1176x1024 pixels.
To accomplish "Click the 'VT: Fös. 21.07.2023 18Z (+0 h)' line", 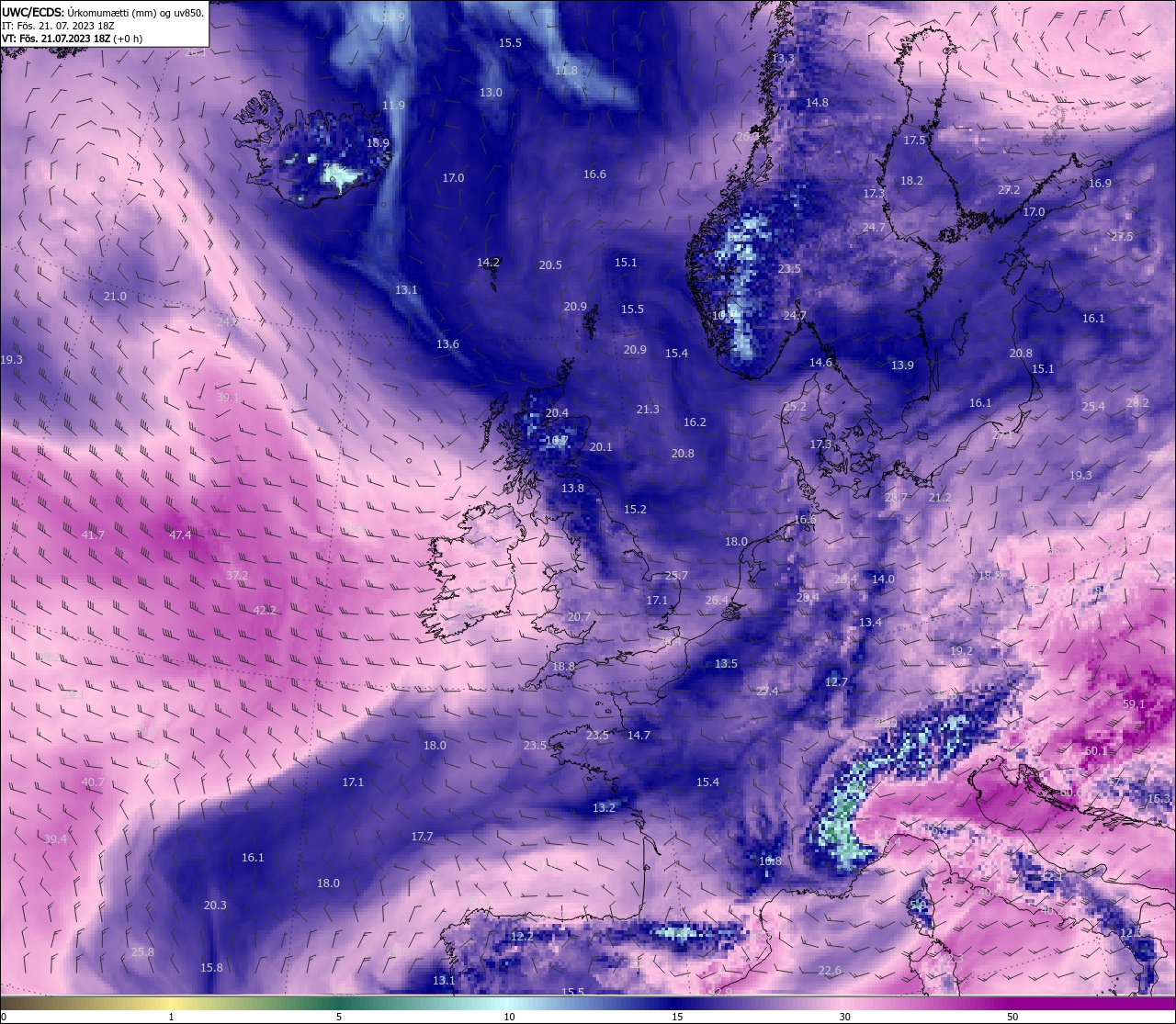I will coord(73,39).
